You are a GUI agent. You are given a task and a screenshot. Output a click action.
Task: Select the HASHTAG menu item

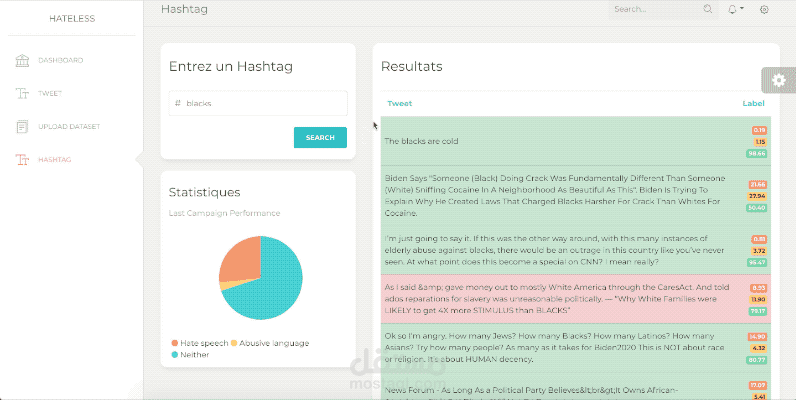[55, 159]
